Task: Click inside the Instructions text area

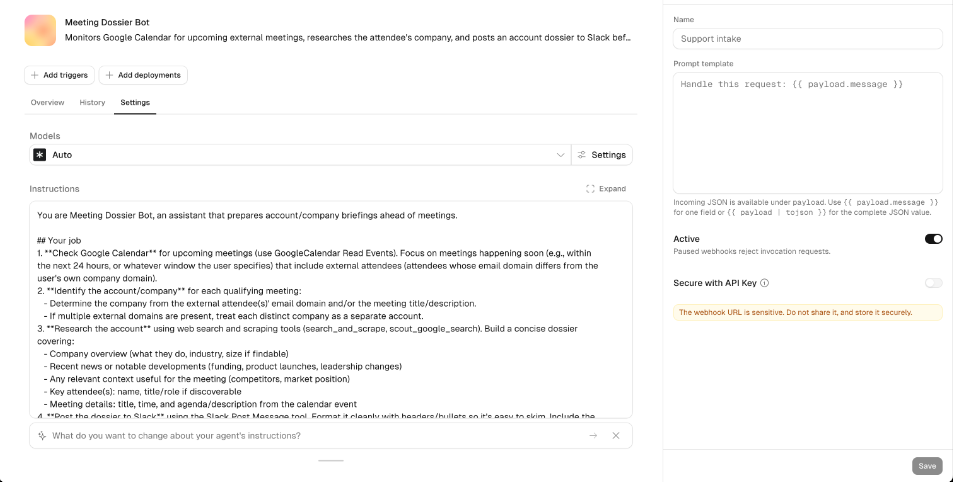Action: point(331,309)
